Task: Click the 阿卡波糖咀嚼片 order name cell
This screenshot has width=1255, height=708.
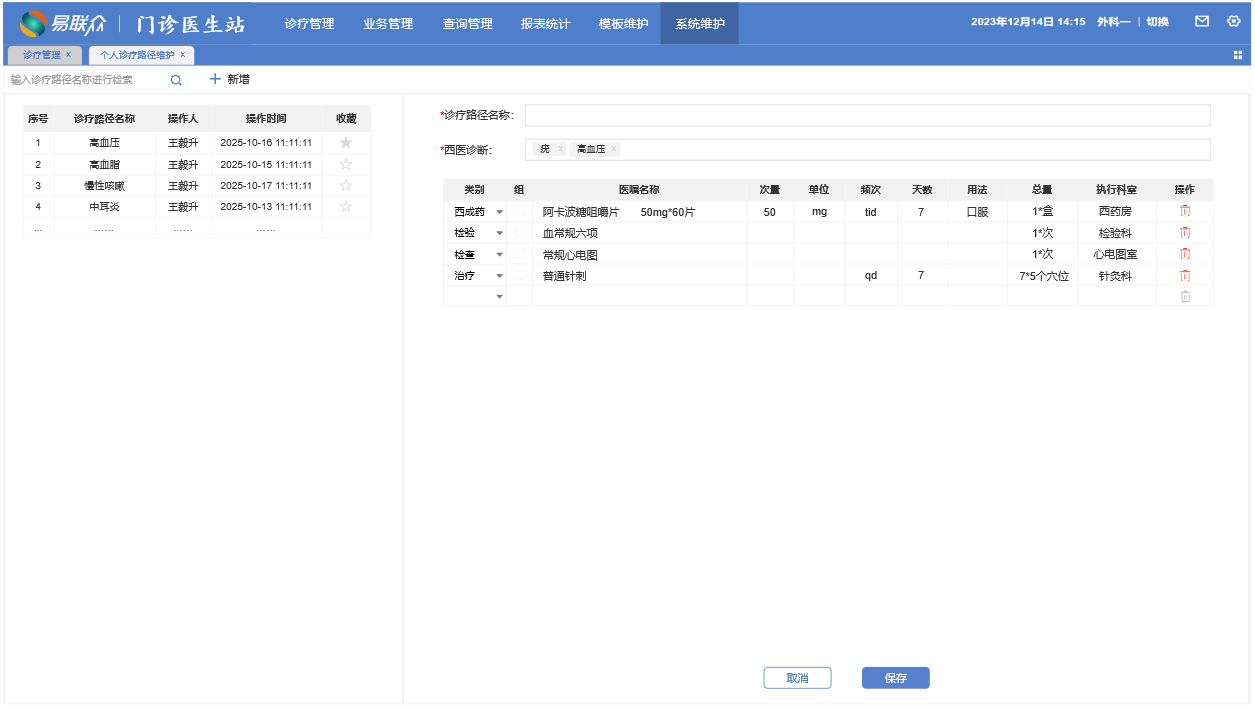Action: (x=639, y=212)
